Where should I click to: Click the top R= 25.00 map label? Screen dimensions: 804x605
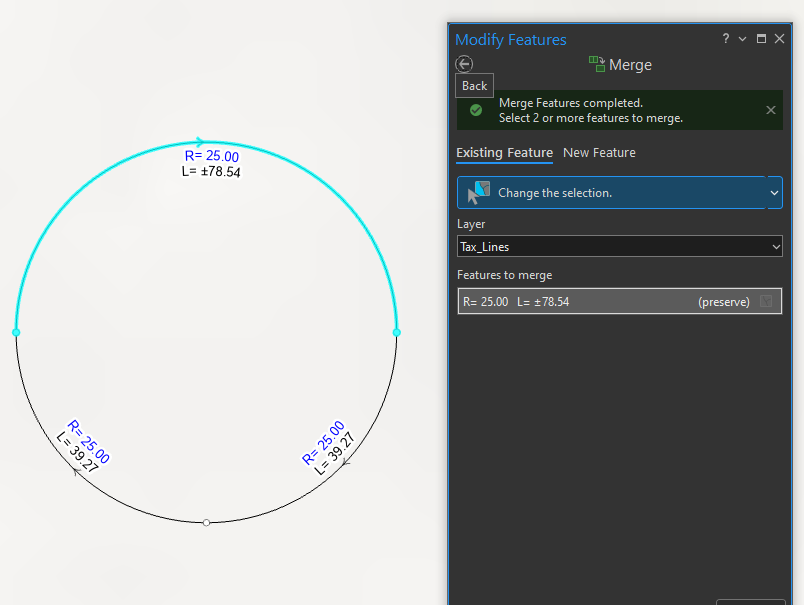(212, 156)
